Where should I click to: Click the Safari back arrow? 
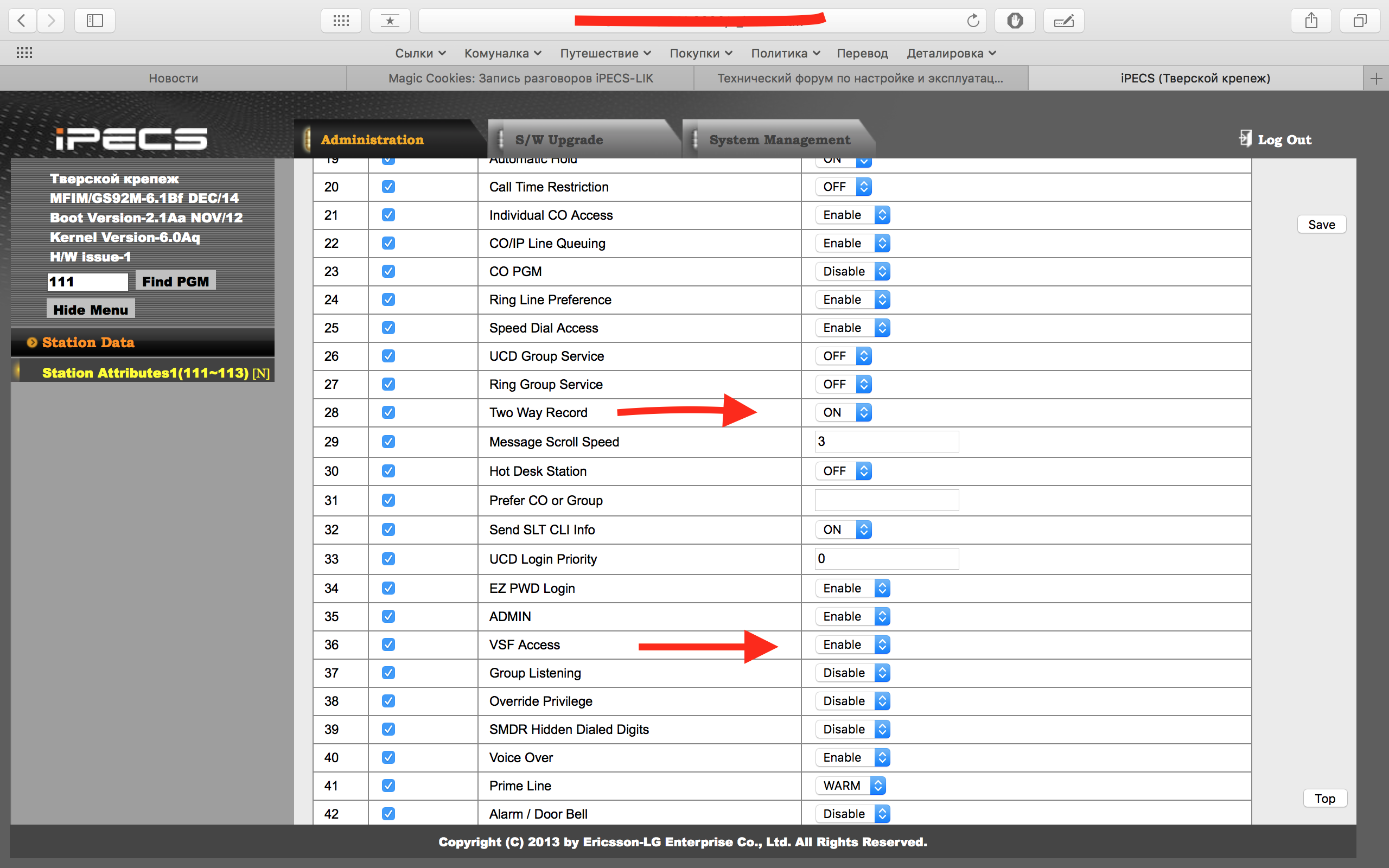tap(22, 21)
